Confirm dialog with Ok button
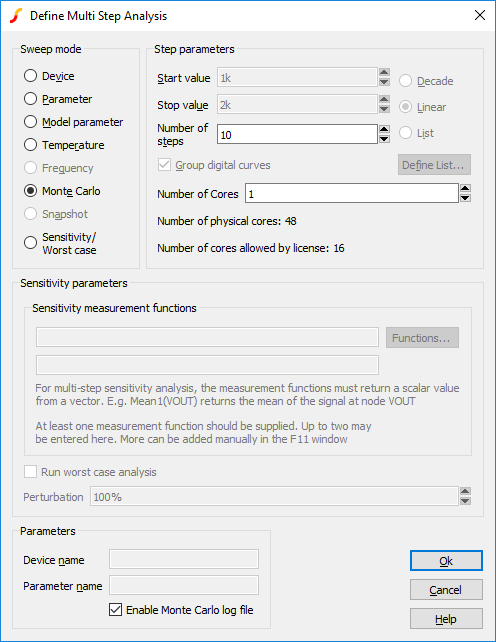Image resolution: width=496 pixels, height=642 pixels. [x=446, y=561]
